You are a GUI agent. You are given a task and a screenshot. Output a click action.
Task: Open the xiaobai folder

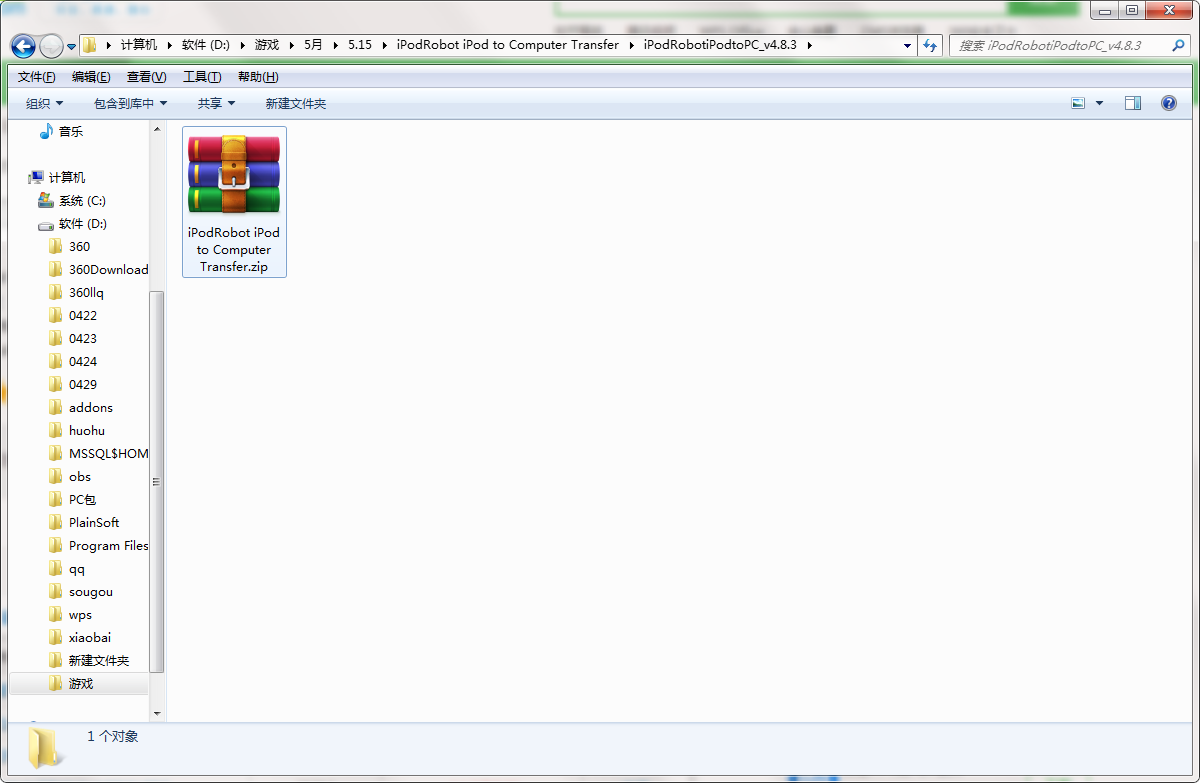pyautogui.click(x=90, y=637)
